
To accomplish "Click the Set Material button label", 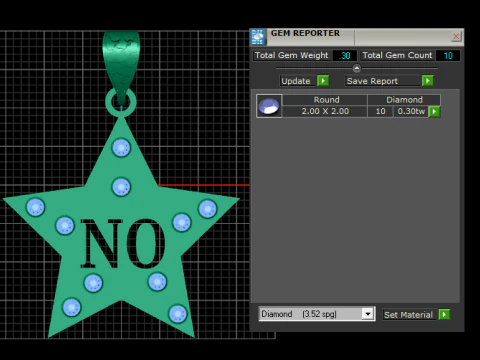I will pos(408,315).
